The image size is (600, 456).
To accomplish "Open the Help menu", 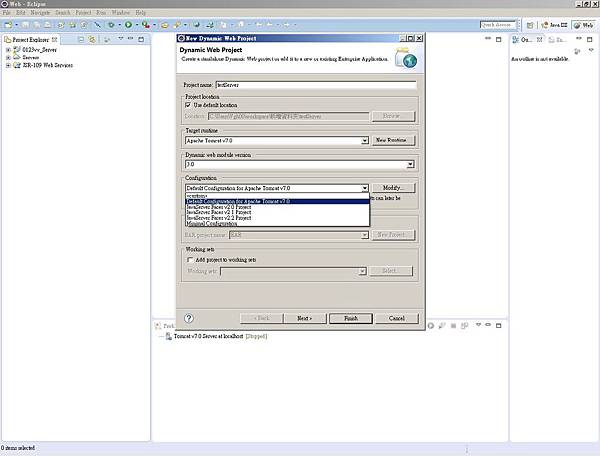I will [140, 13].
